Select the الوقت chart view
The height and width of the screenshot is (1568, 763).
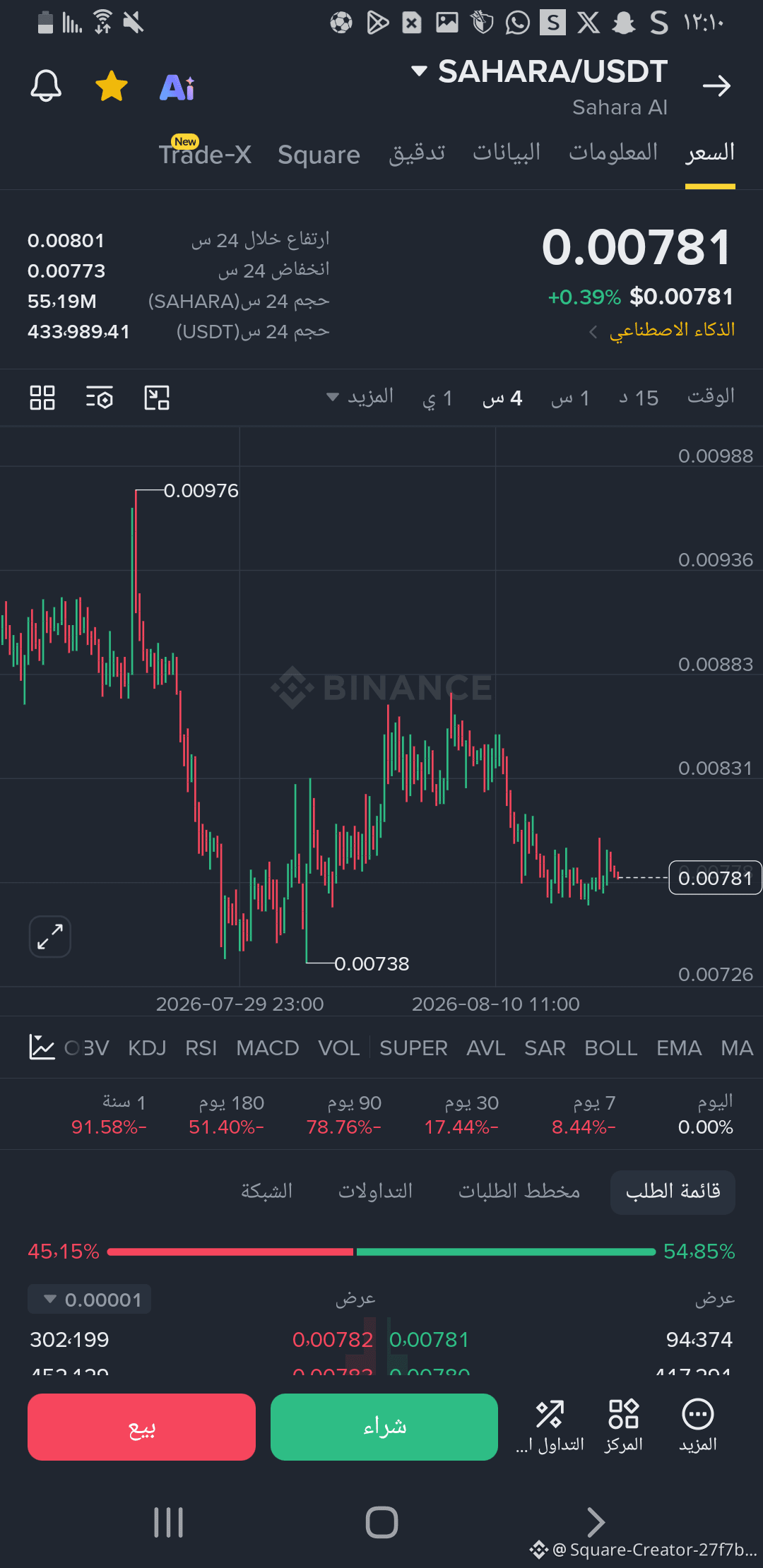tap(711, 397)
